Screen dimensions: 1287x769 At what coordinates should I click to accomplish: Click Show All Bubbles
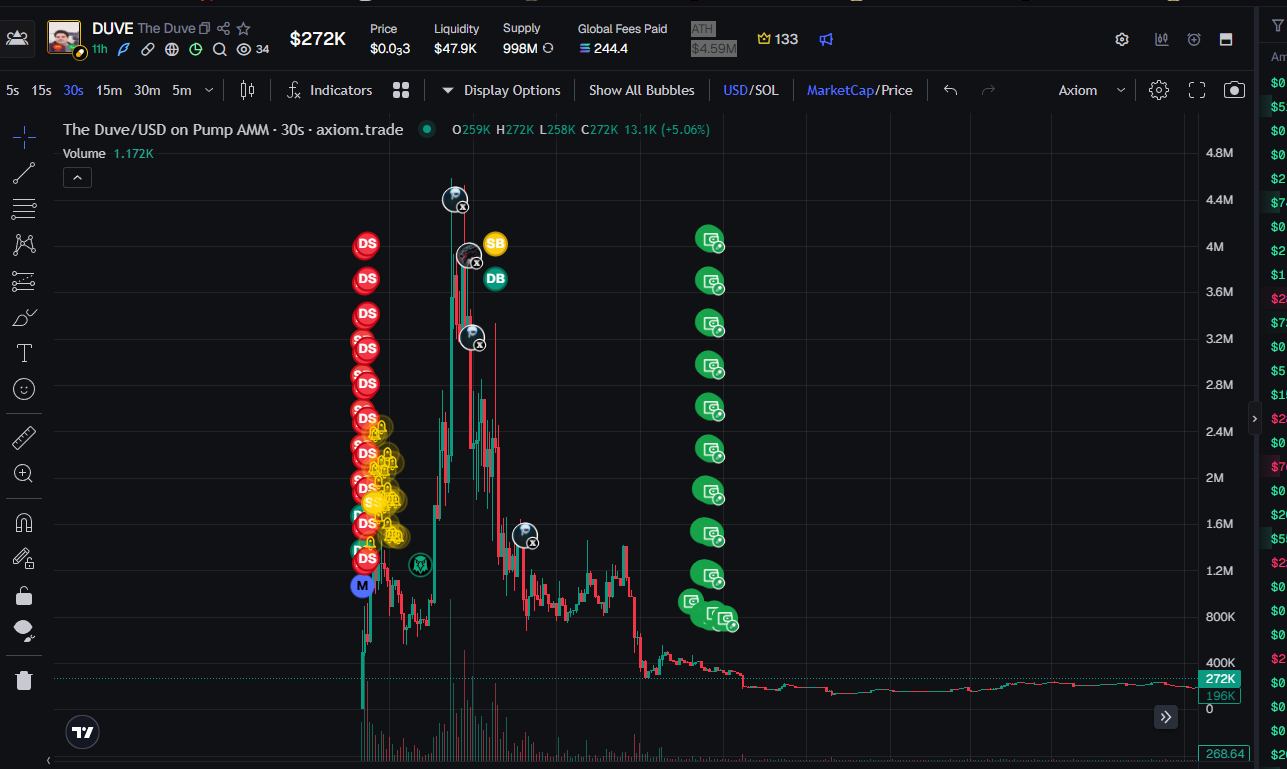pos(641,90)
